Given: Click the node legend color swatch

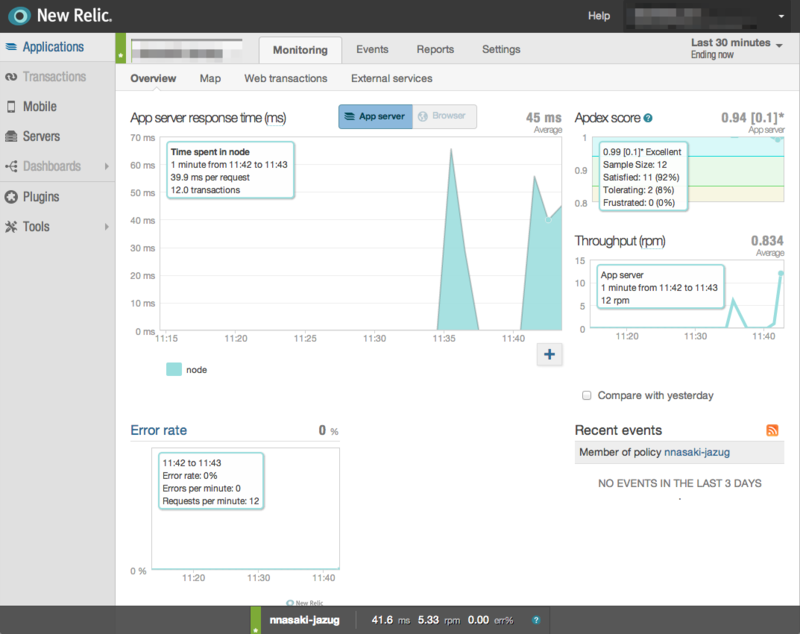Looking at the screenshot, I should pyautogui.click(x=174, y=369).
